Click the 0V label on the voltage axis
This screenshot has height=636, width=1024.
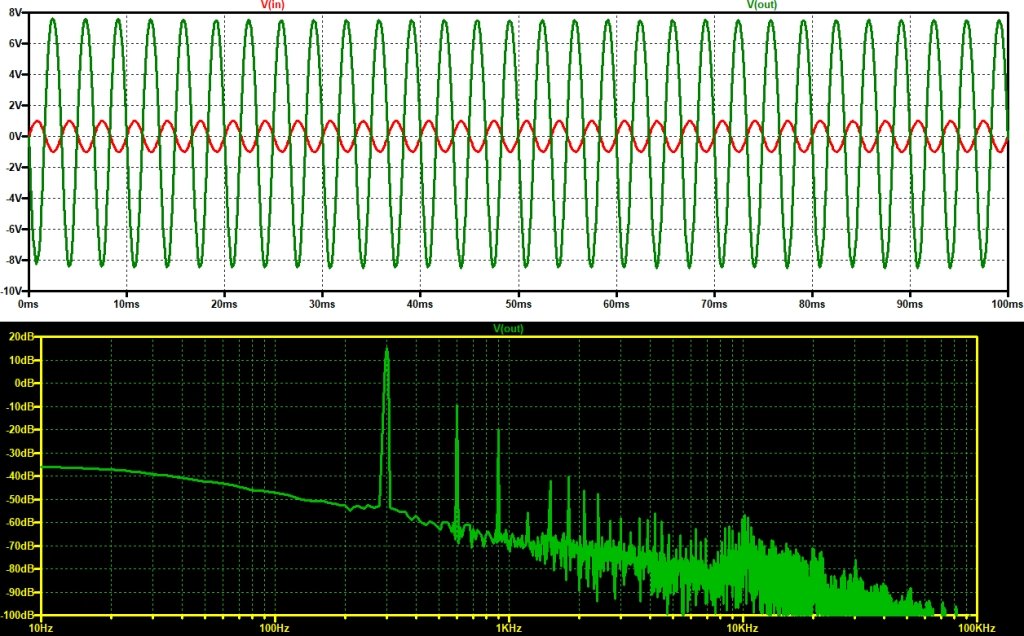coord(13,136)
